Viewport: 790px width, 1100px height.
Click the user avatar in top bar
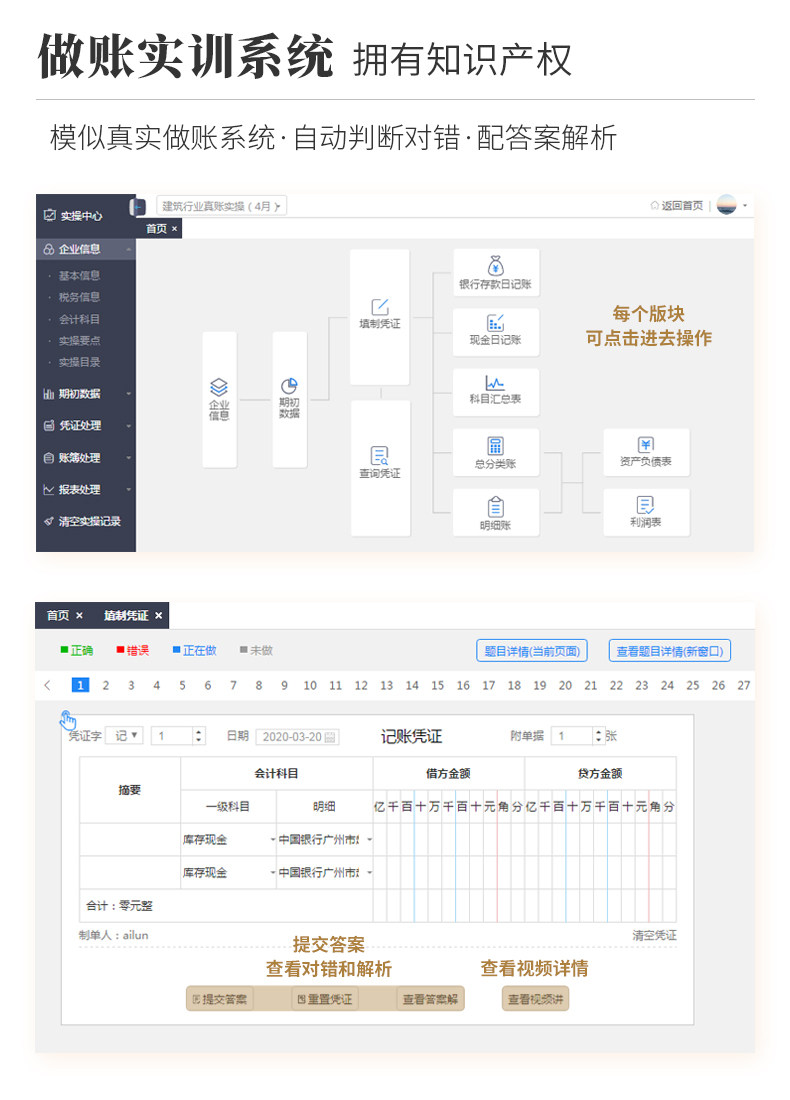click(x=727, y=205)
